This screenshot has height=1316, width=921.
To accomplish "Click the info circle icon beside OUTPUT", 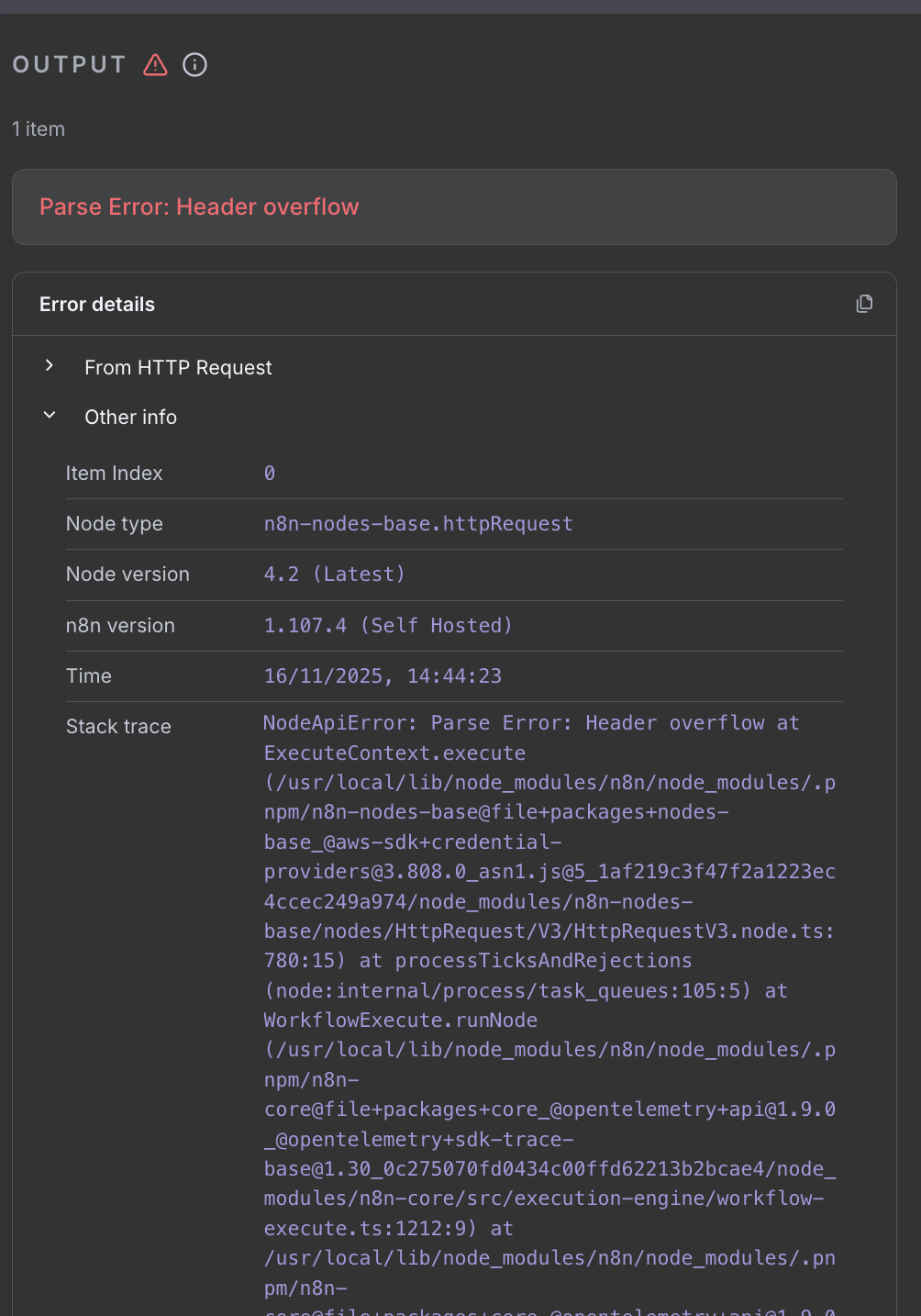I will pyautogui.click(x=194, y=65).
